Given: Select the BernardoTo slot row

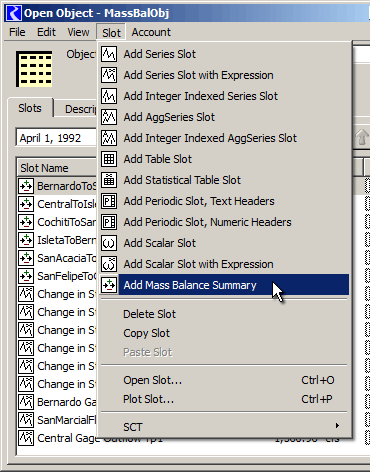Looking at the screenshot, I should [x=57, y=186].
